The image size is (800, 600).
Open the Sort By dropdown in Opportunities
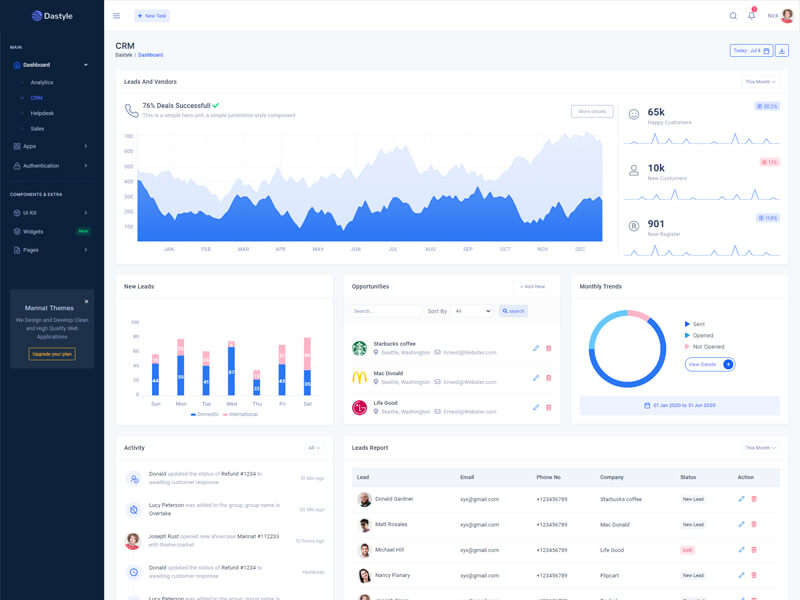click(x=472, y=311)
